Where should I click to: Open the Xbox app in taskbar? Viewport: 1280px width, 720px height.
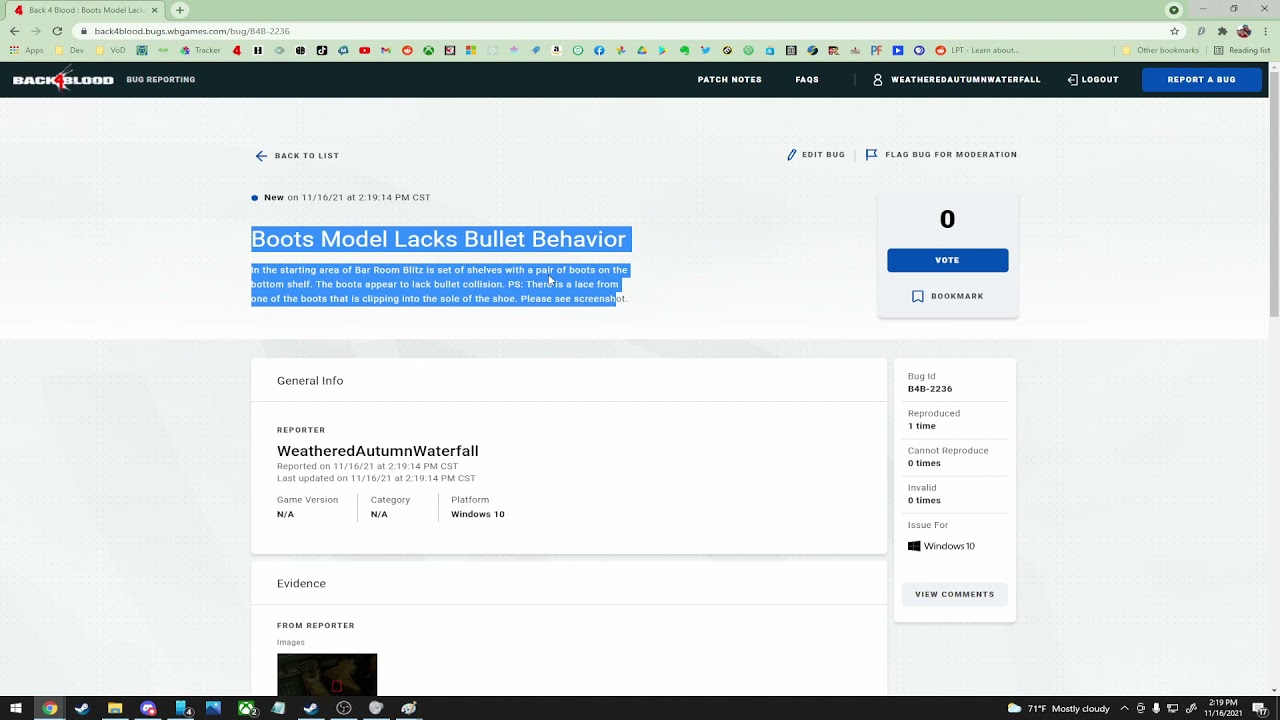pos(246,708)
